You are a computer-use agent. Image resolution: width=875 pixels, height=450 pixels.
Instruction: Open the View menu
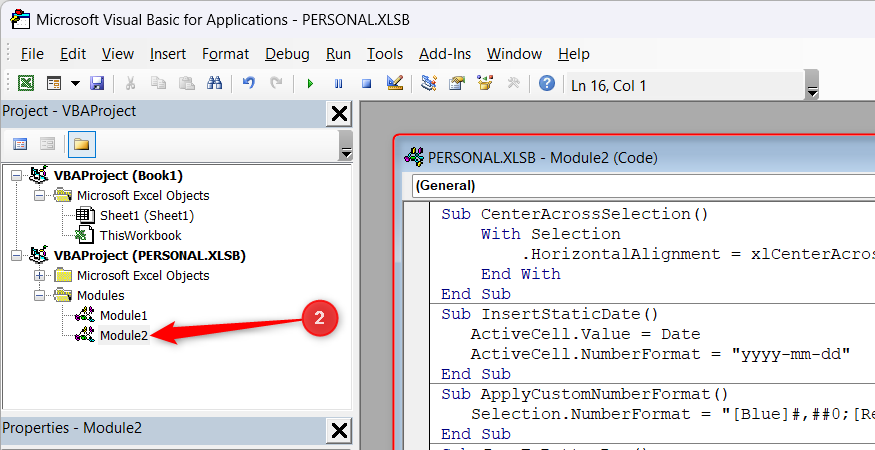[x=118, y=54]
